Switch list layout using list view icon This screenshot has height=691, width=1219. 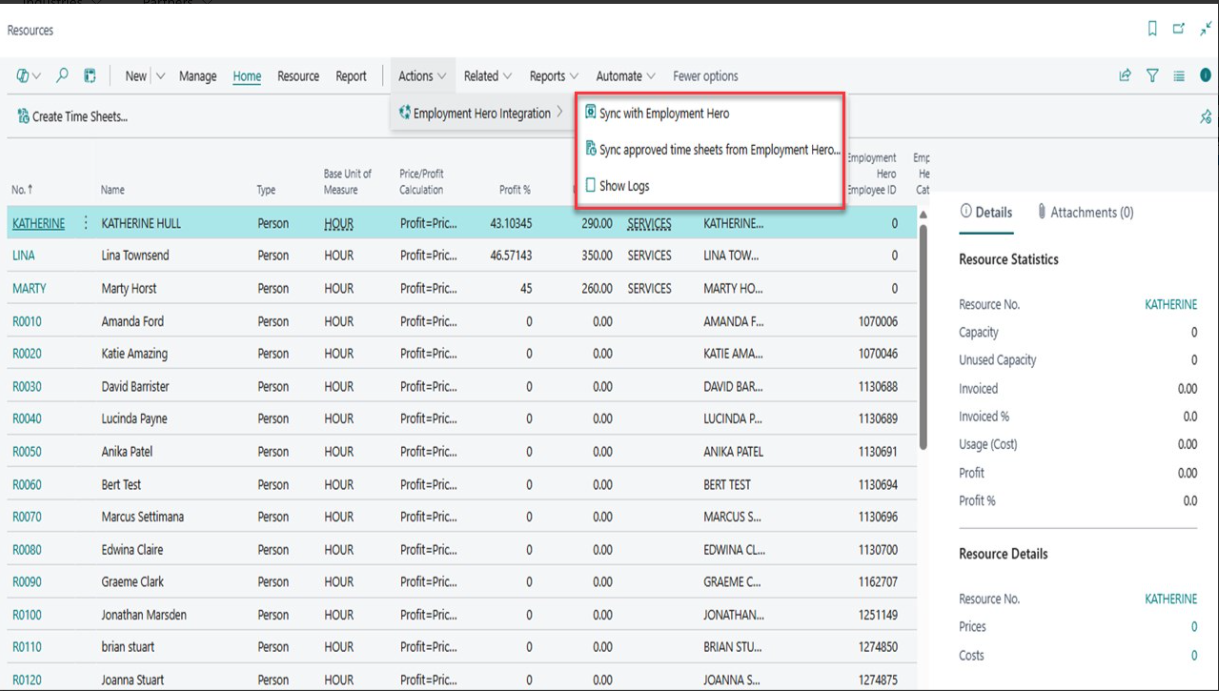tap(1179, 76)
